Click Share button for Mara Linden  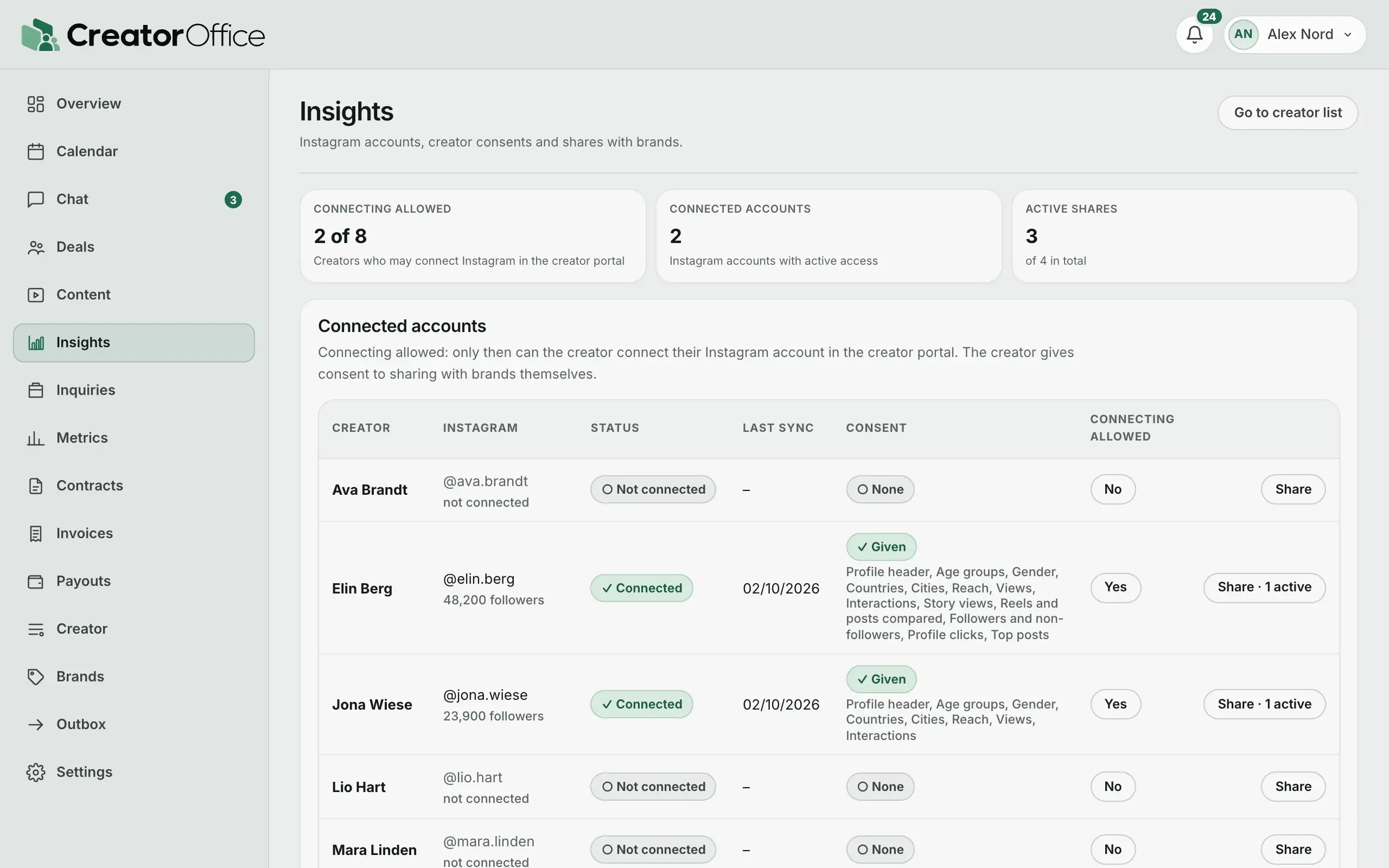coord(1292,849)
